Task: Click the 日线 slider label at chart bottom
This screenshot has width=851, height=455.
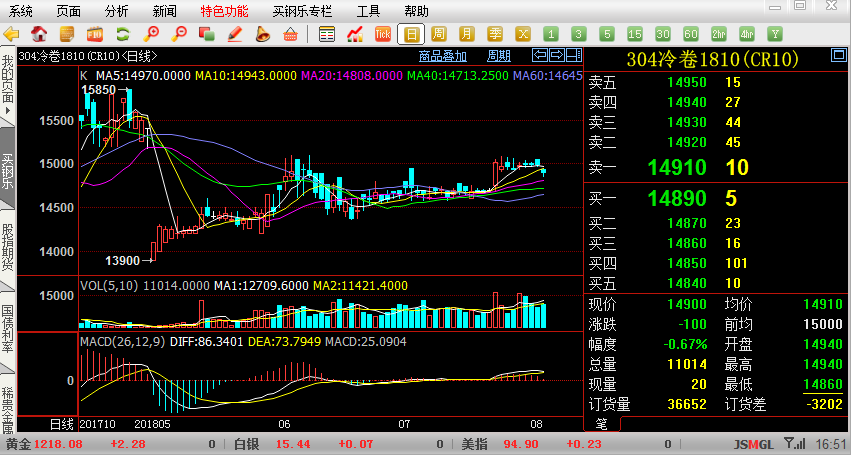Action: [x=63, y=424]
